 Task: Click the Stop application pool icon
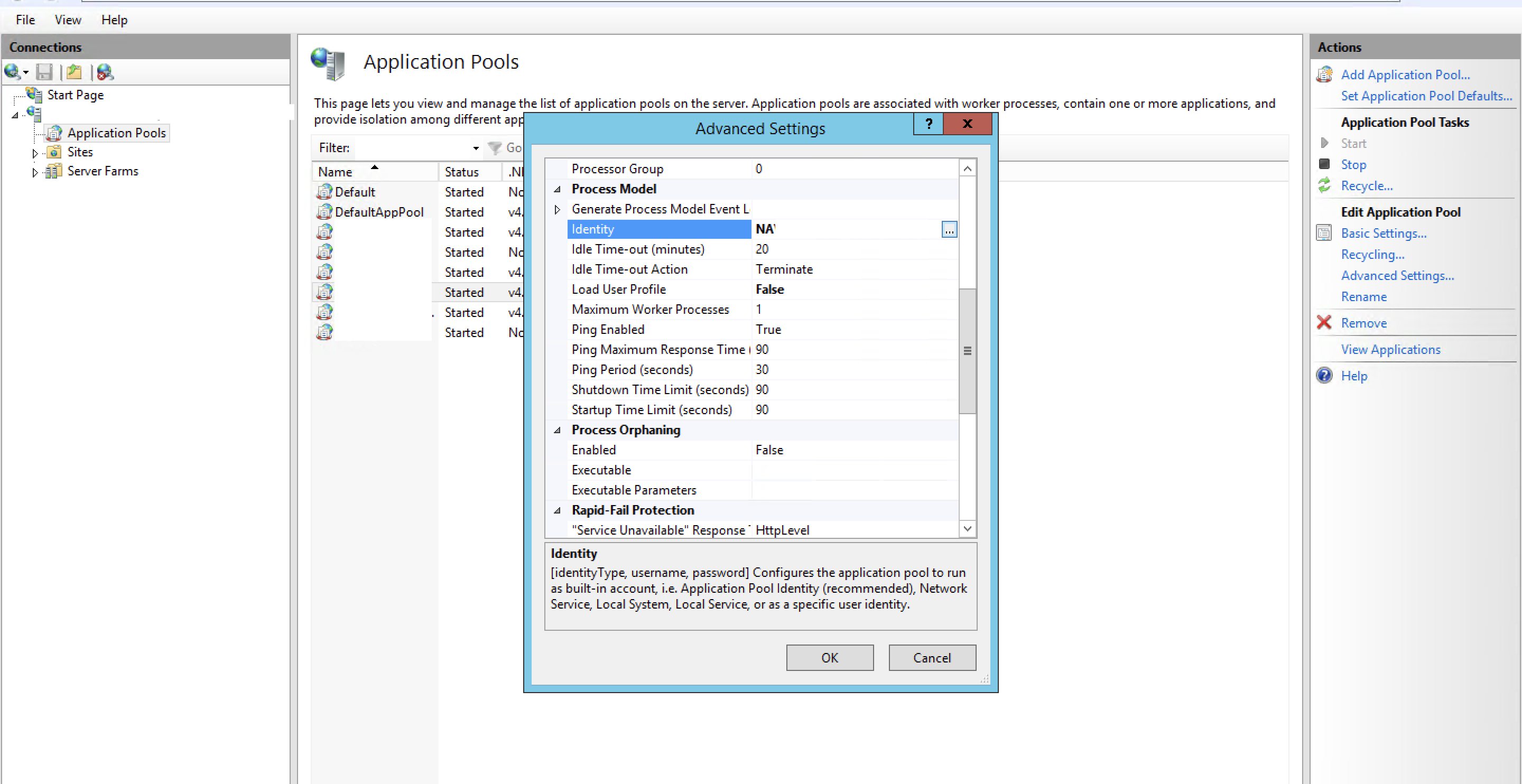tap(1325, 164)
